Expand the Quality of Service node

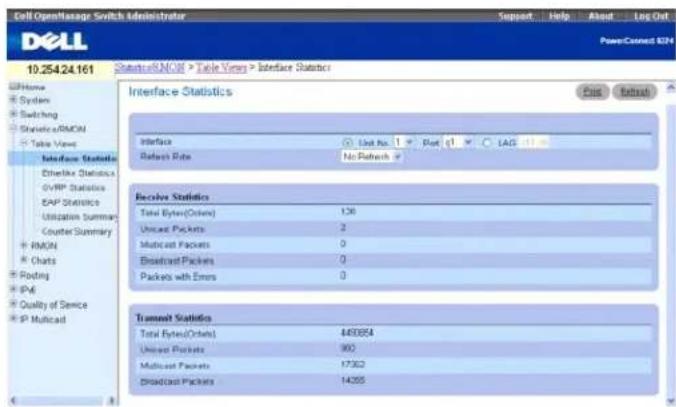click(13, 304)
